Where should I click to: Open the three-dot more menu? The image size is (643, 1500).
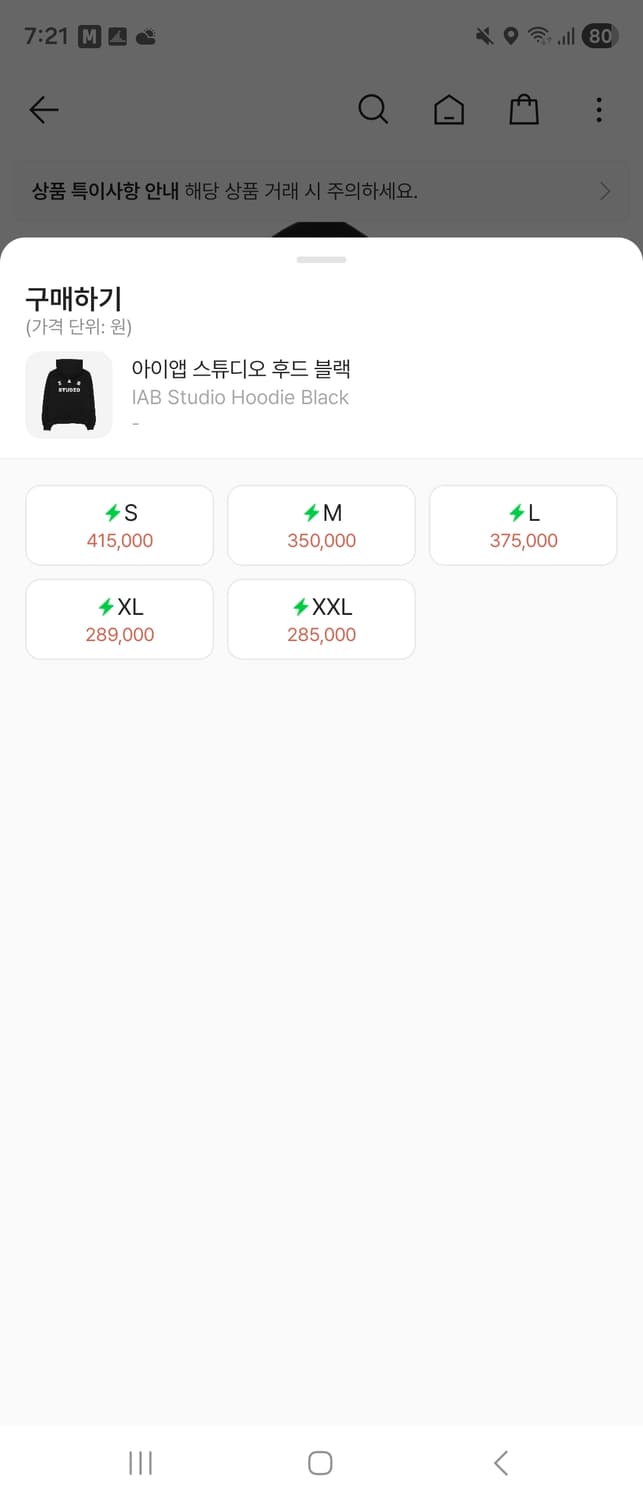598,110
